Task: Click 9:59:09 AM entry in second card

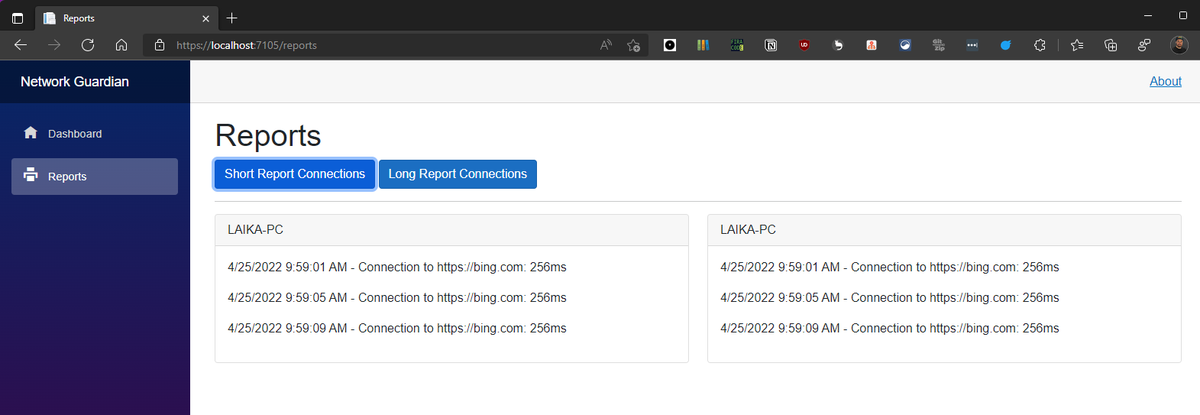Action: point(889,328)
